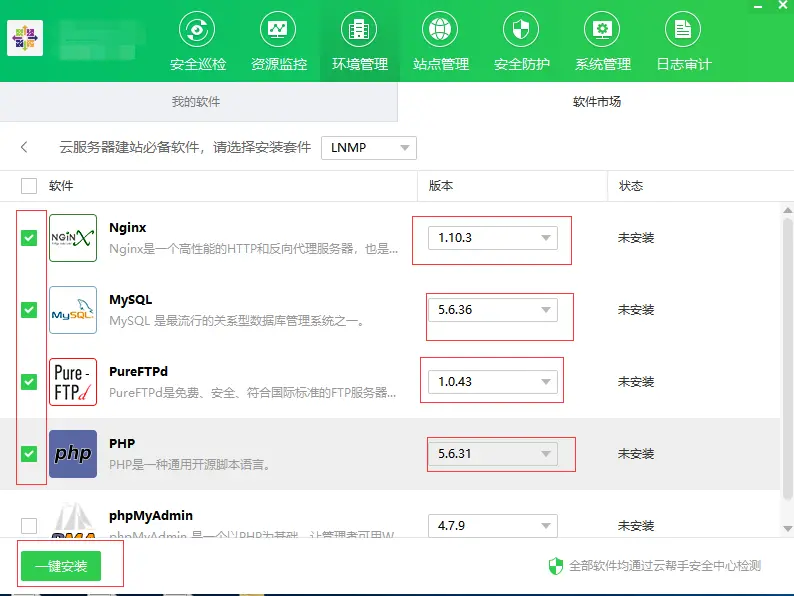
Task: Open the Nginx version 1.10.3 dropdown
Action: pyautogui.click(x=493, y=238)
